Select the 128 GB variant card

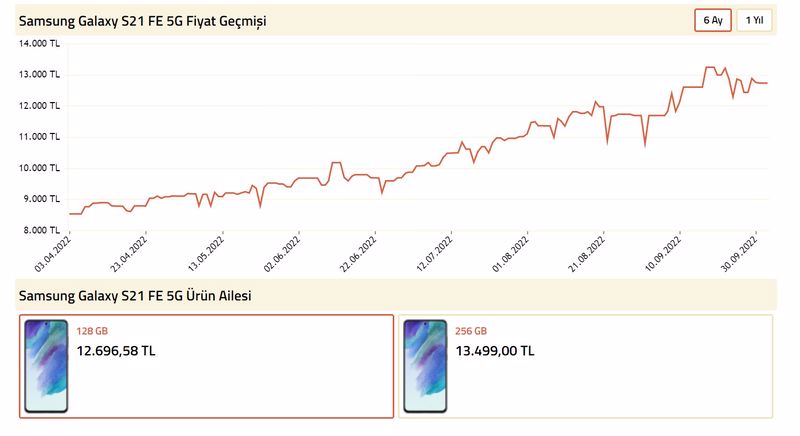[x=207, y=366]
